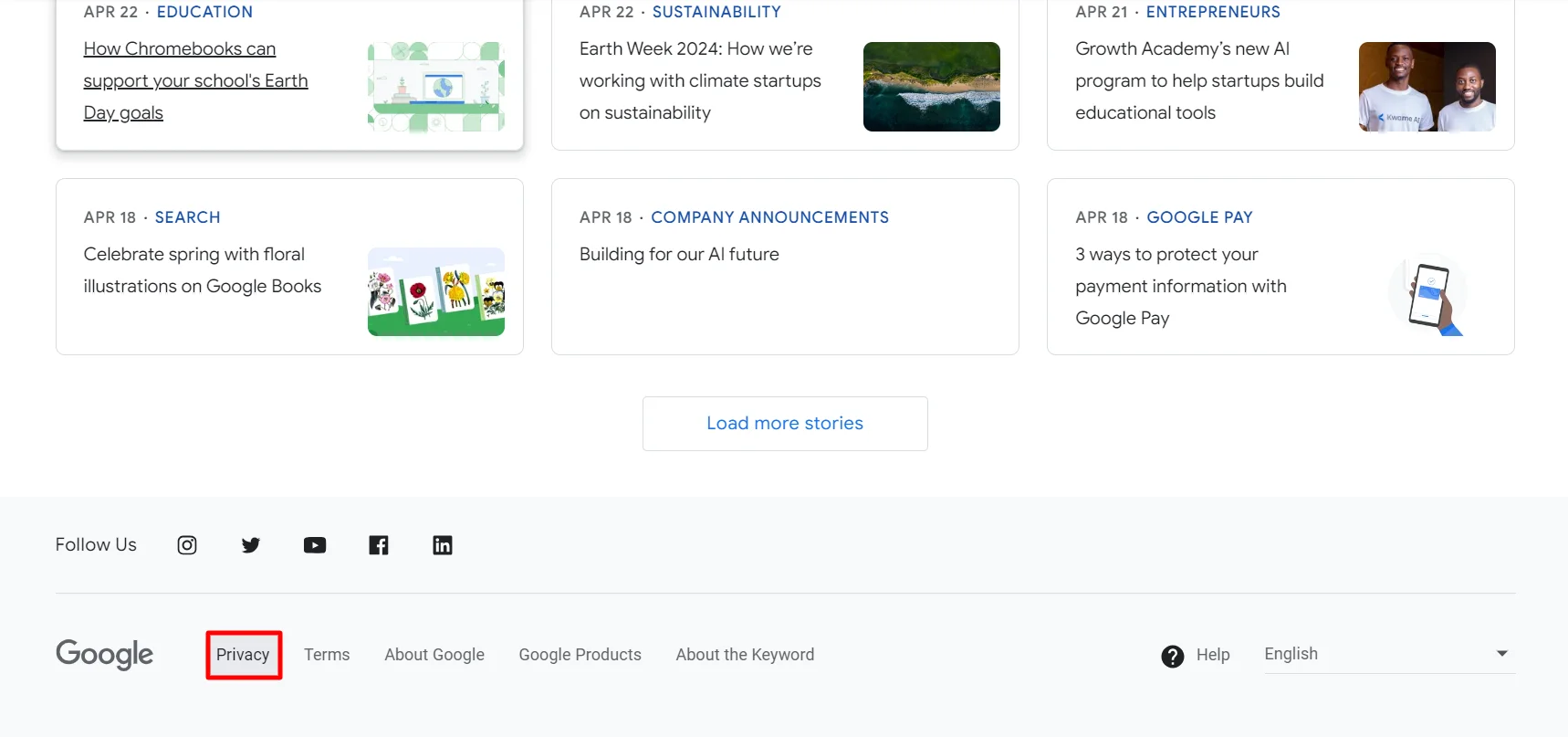Viewport: 1568px width, 737px height.
Task: Open Google's Facebook page icon
Action: [x=379, y=545]
